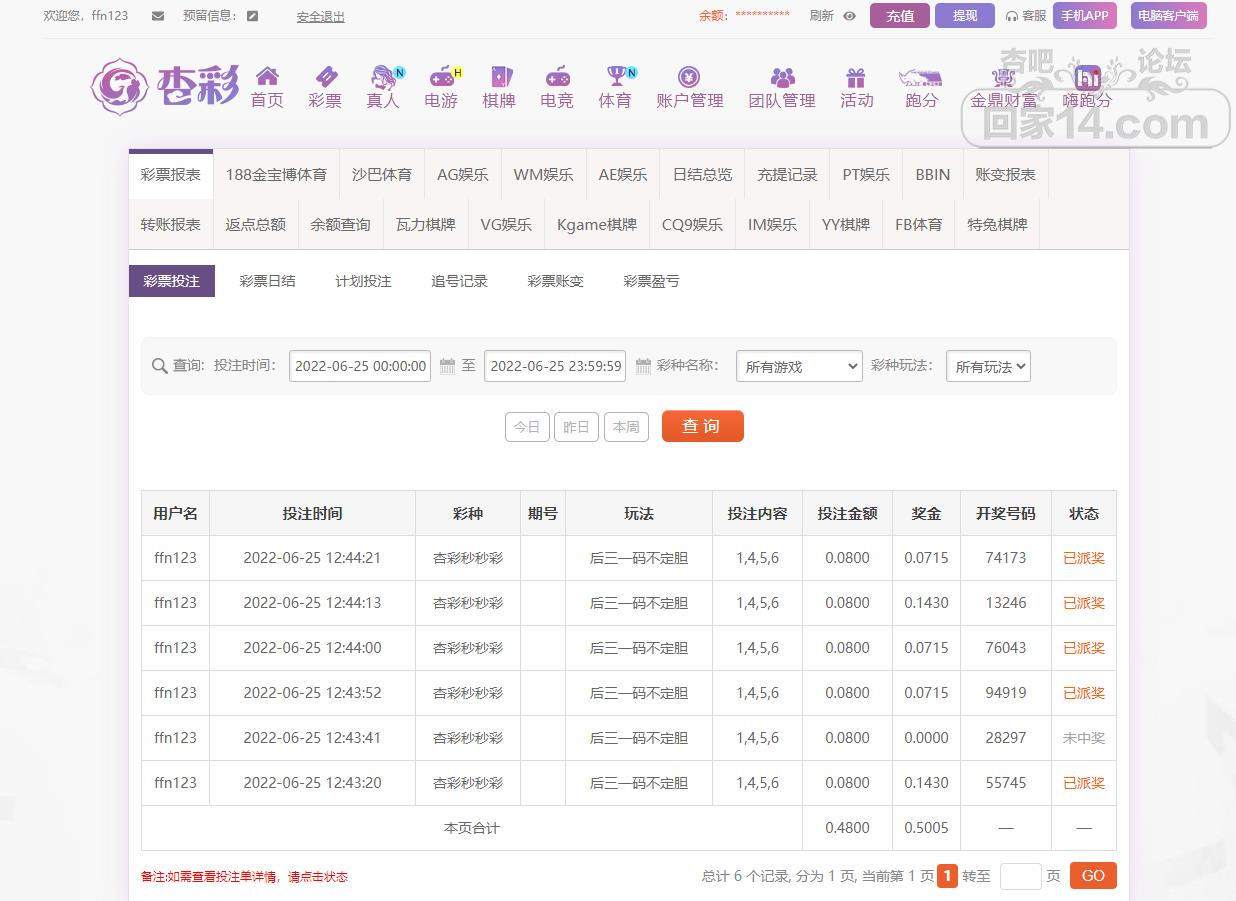Screen dimensions: 1236x901
Task: Click the page number input field
Action: coord(1020,876)
